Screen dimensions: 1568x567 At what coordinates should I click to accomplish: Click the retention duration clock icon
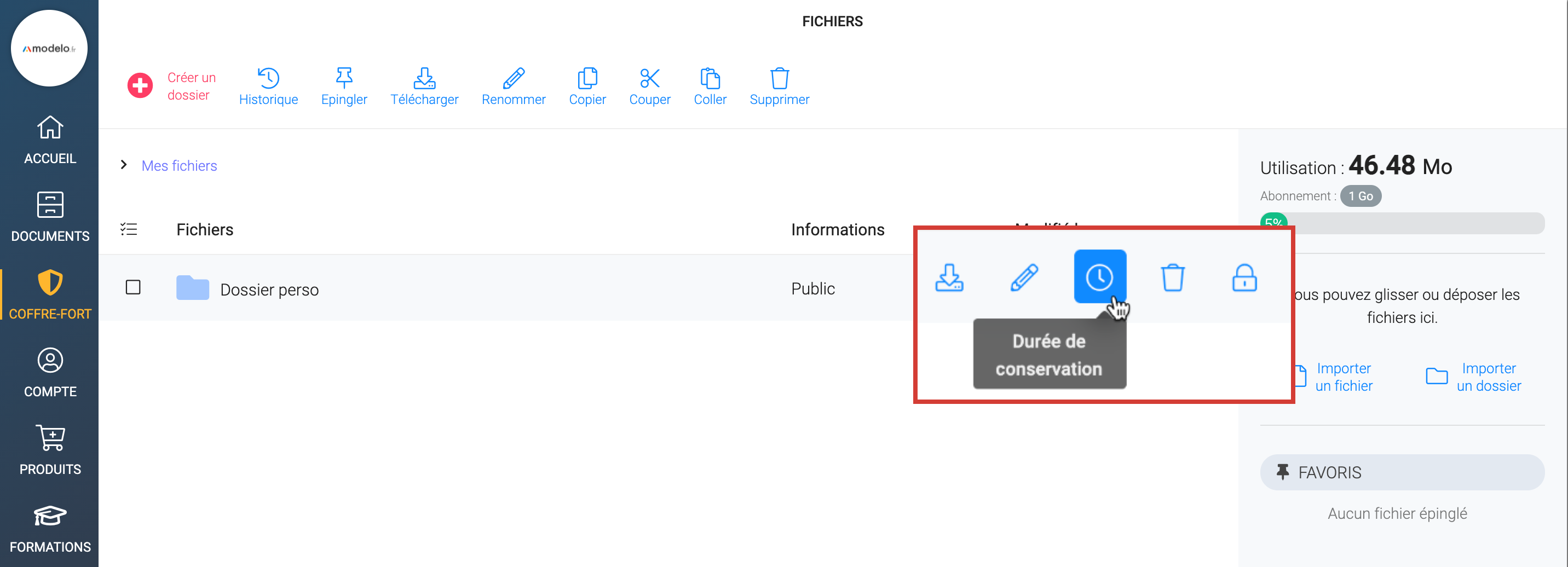tap(1099, 277)
